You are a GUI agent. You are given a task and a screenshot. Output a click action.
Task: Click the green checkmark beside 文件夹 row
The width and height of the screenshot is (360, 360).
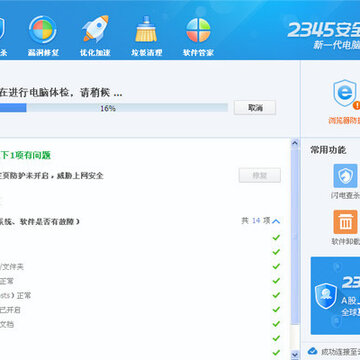276,266
